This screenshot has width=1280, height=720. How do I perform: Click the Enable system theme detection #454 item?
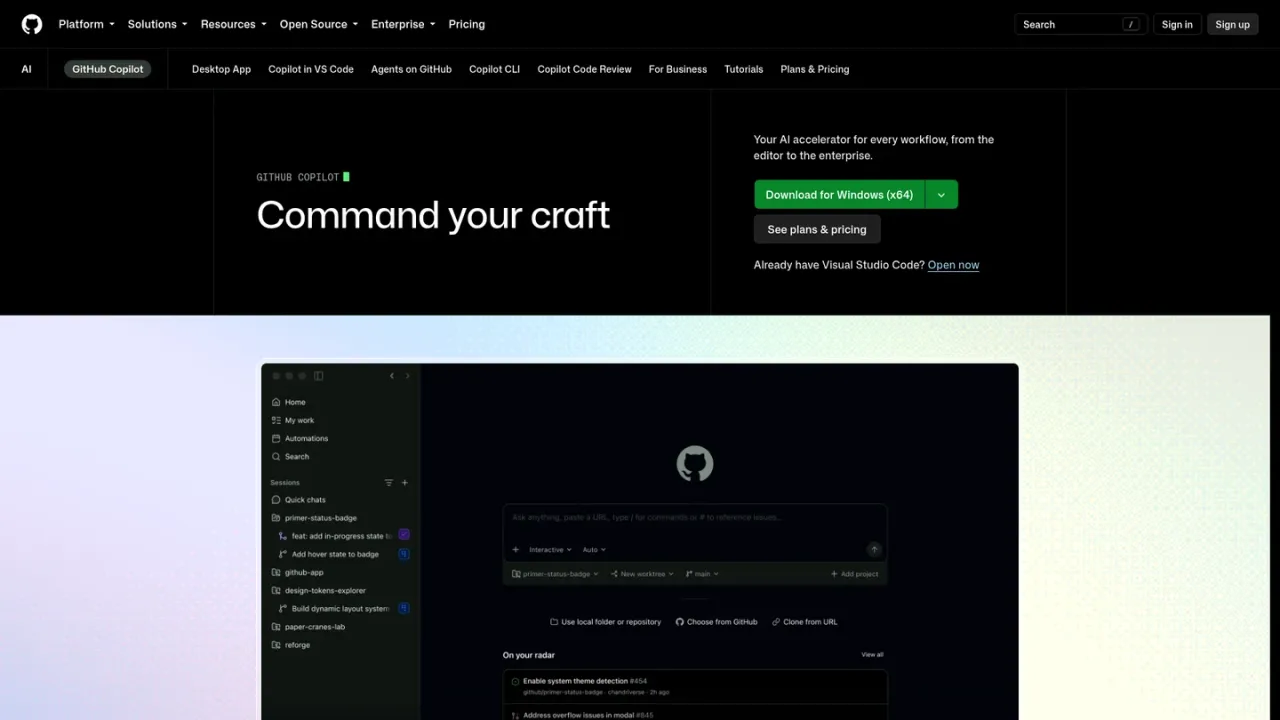point(695,686)
